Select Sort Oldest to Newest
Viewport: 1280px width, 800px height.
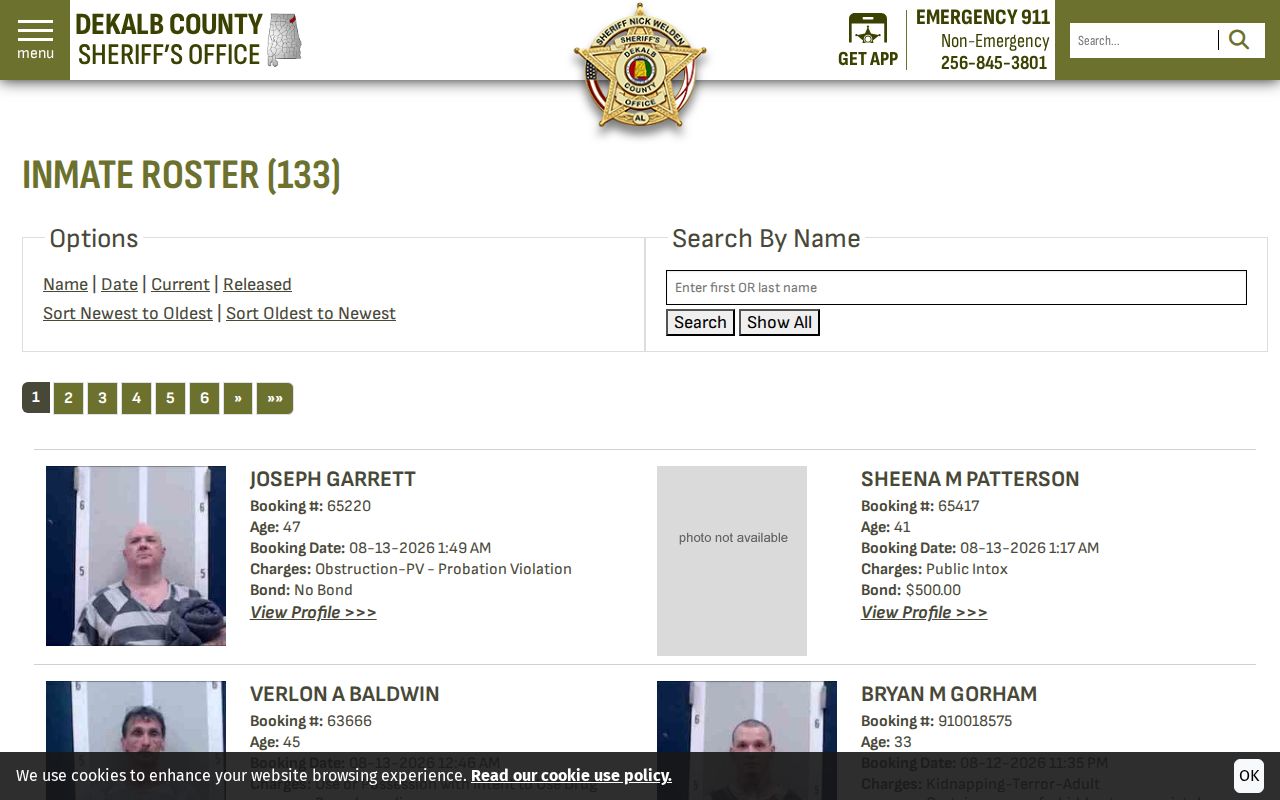[311, 313]
